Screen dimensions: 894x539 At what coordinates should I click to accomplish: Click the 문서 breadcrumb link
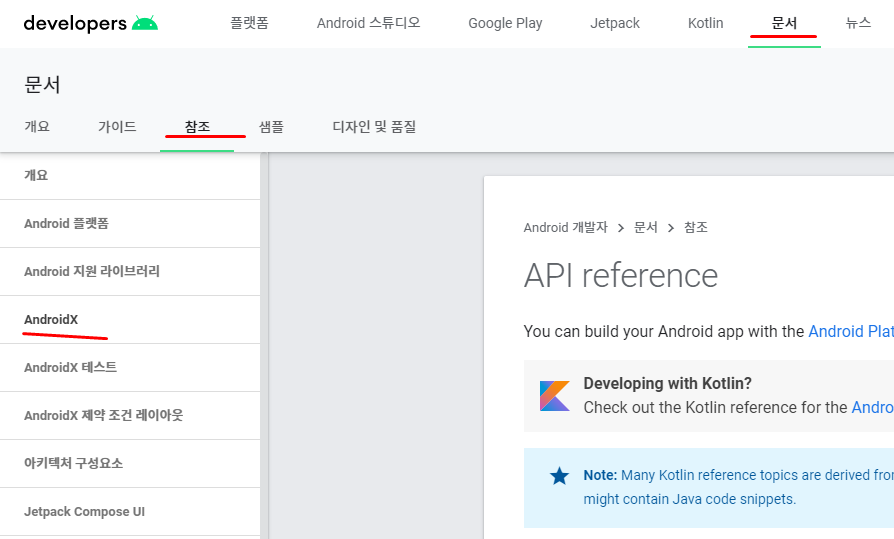[x=645, y=228]
